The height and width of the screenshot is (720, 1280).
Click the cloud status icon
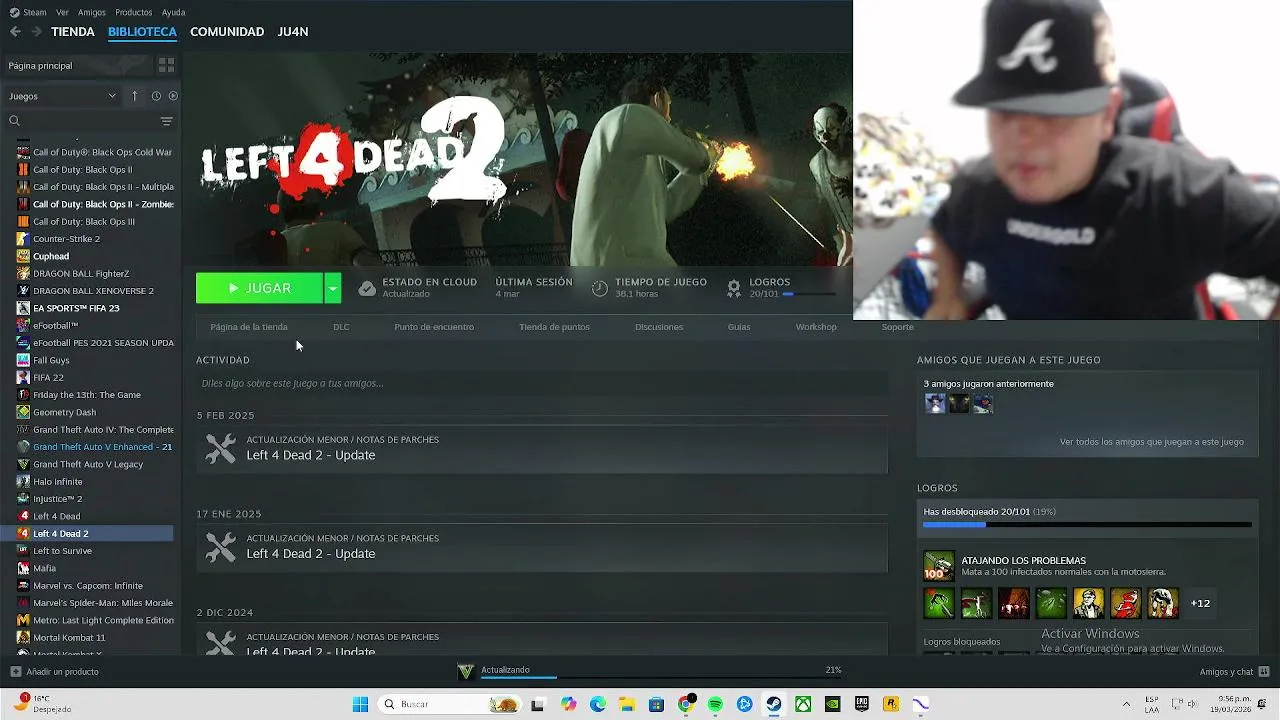[x=367, y=288]
